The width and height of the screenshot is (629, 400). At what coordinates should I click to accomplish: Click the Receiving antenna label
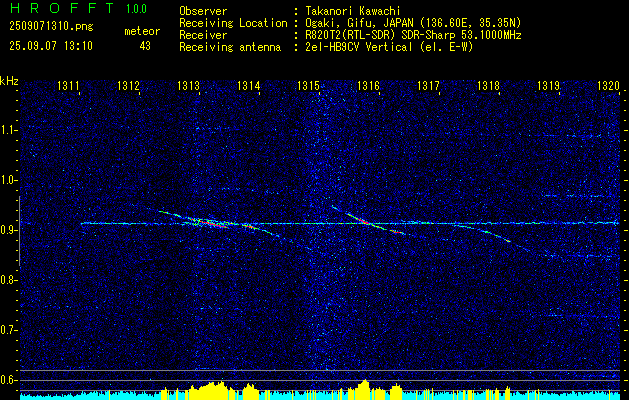pyautogui.click(x=230, y=47)
